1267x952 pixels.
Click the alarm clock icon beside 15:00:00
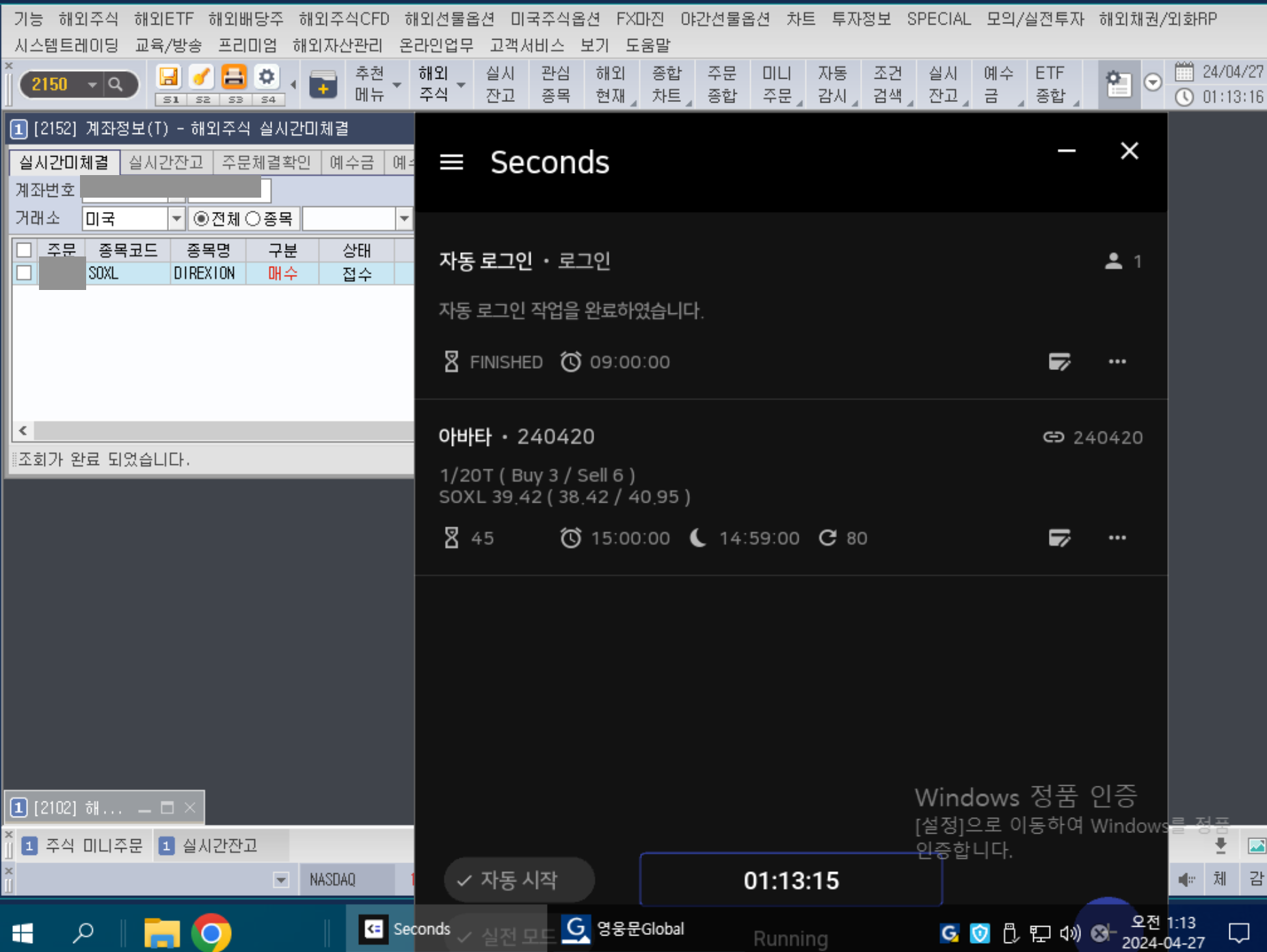click(571, 538)
